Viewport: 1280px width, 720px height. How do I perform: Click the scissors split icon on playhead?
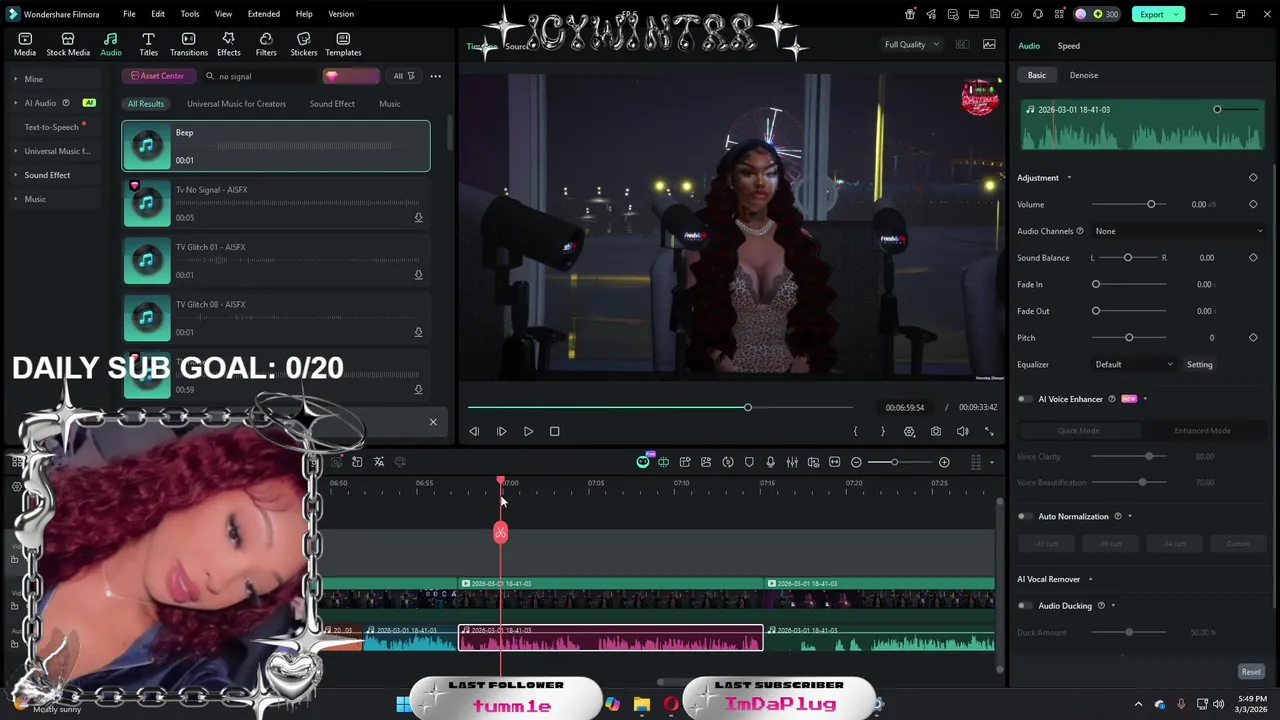(500, 533)
